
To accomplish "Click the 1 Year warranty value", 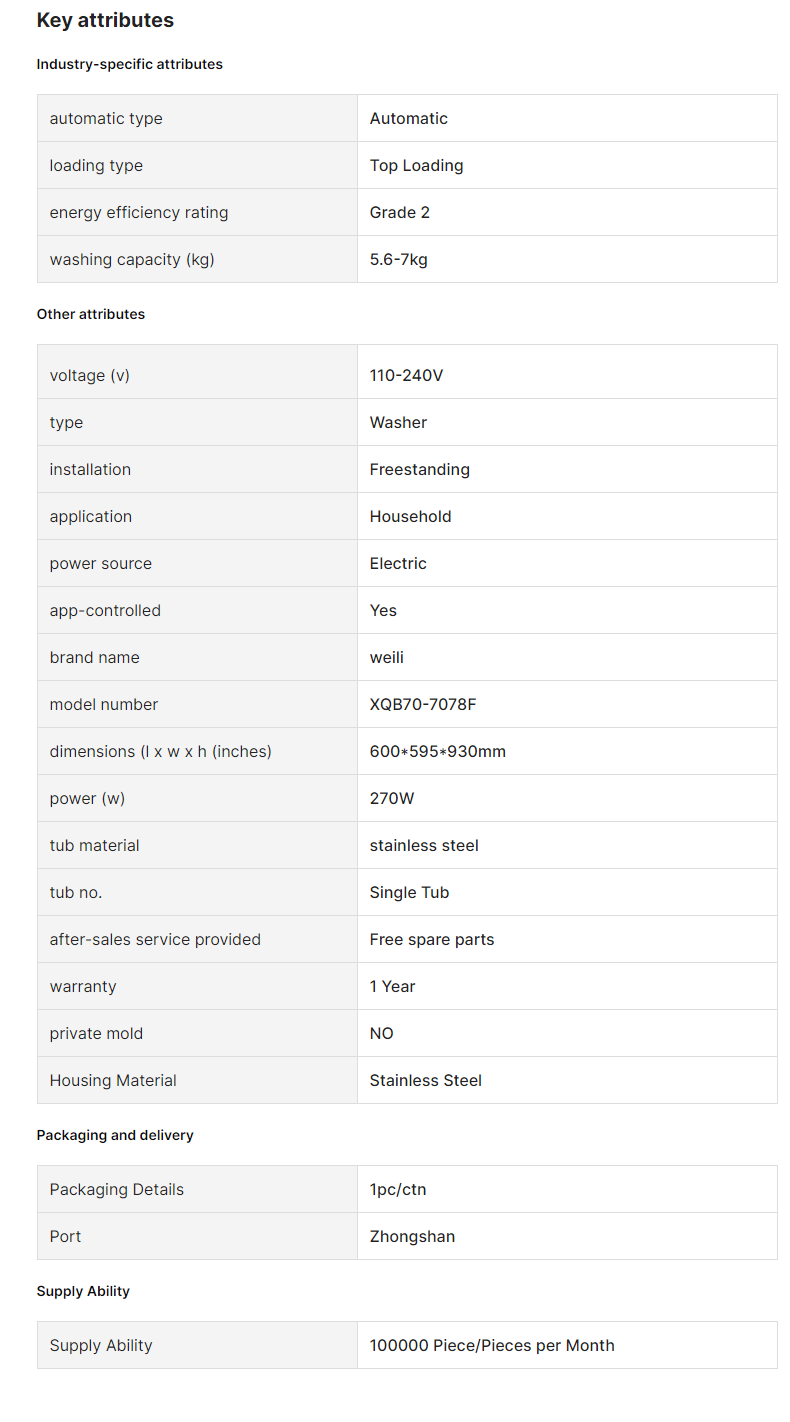I will pos(393,986).
